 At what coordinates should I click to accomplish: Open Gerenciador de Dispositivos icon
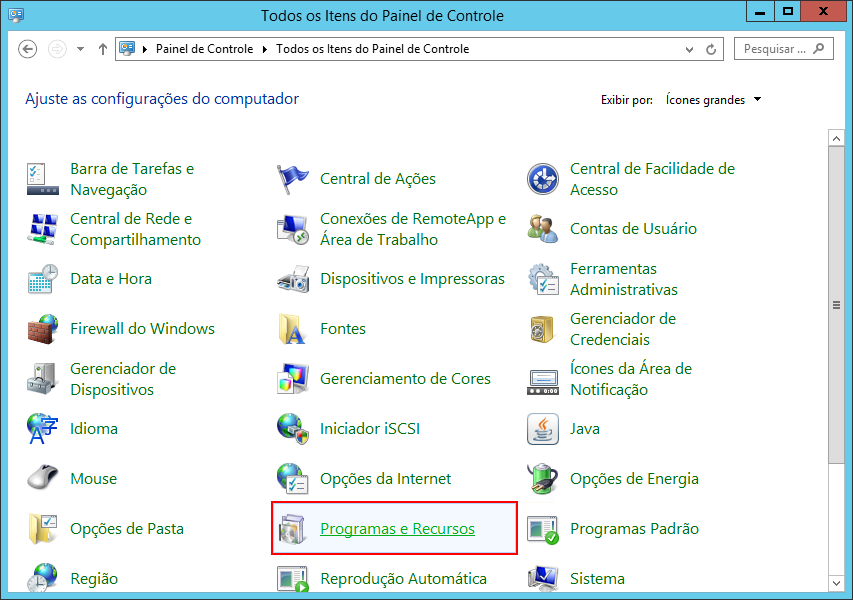click(42, 379)
